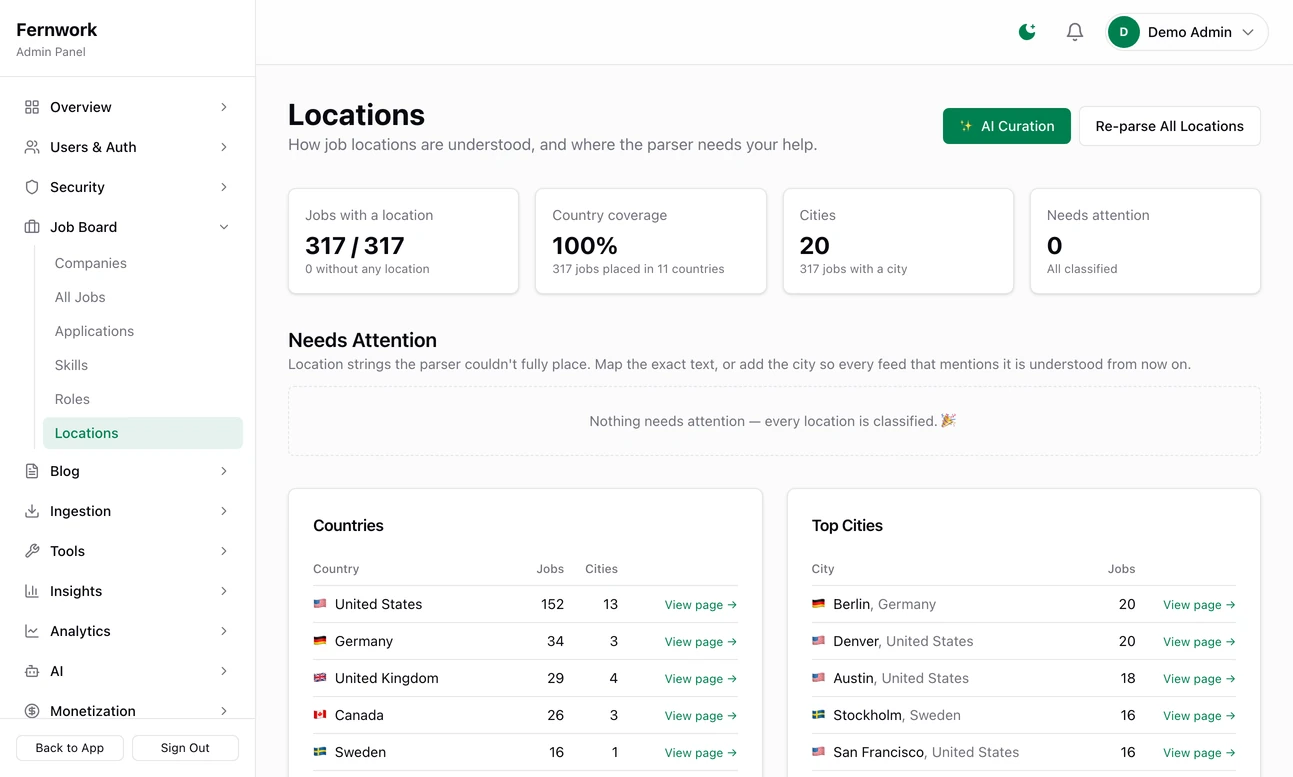Open View page for Stockholm

[1199, 716]
